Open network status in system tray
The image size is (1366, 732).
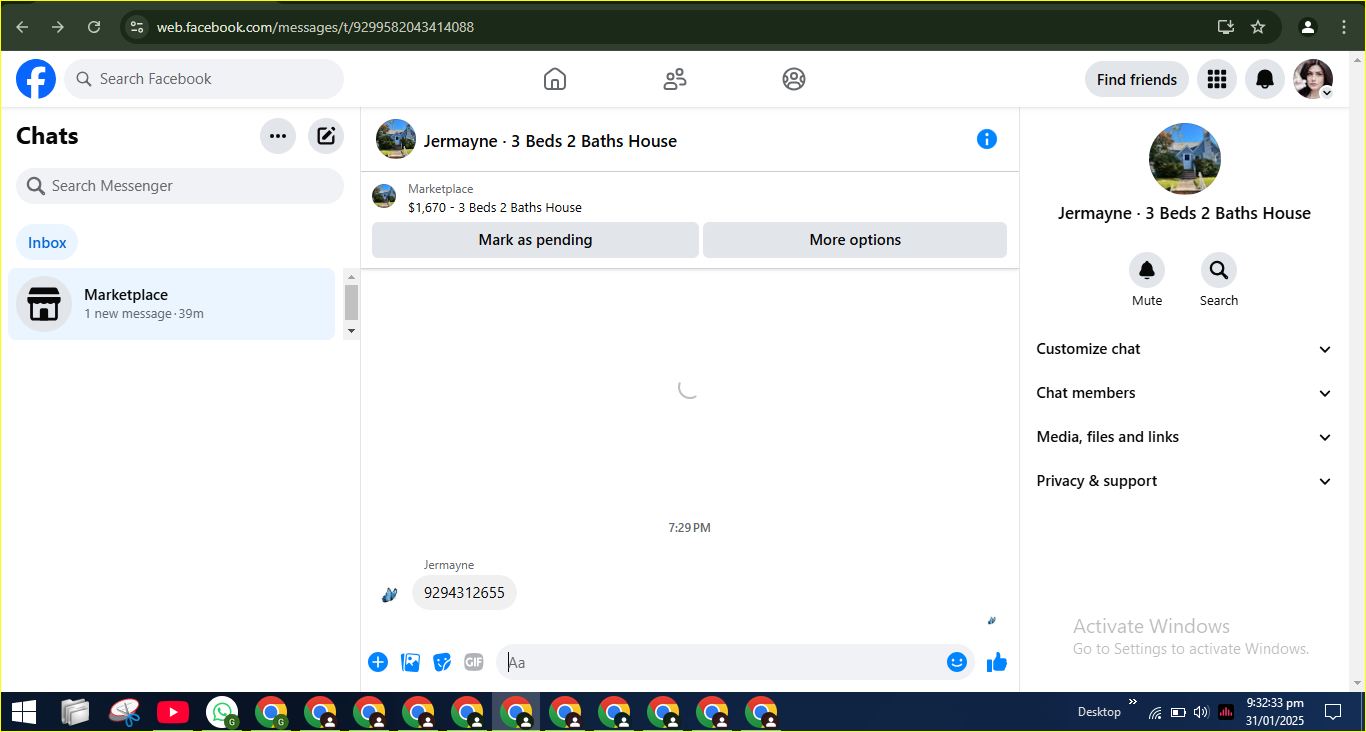[x=1155, y=712]
